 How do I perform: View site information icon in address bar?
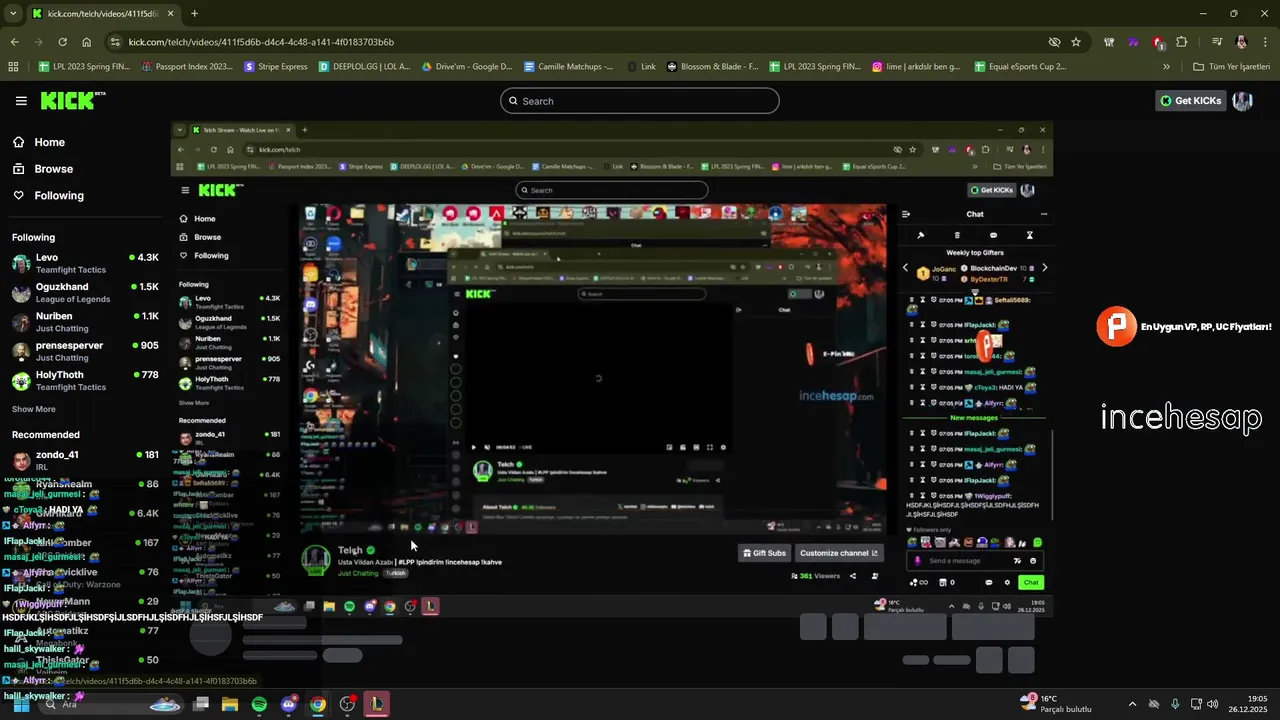[x=116, y=42]
